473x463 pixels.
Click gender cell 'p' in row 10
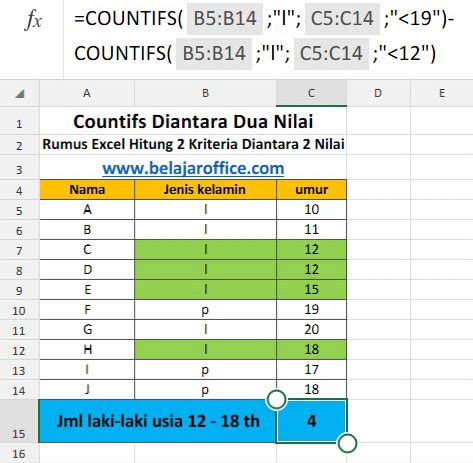(x=205, y=310)
